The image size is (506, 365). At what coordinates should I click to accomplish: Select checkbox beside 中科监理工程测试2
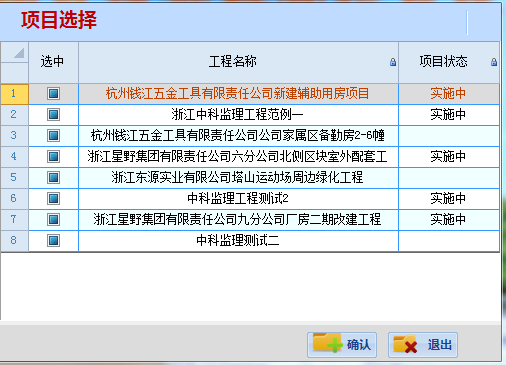[53, 199]
